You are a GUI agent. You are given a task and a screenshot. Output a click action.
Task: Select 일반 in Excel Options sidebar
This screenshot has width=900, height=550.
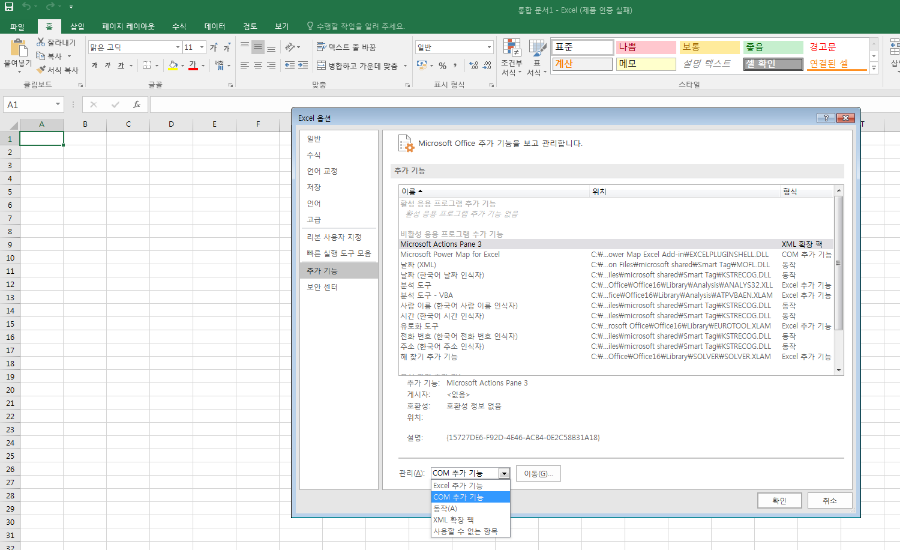313,139
